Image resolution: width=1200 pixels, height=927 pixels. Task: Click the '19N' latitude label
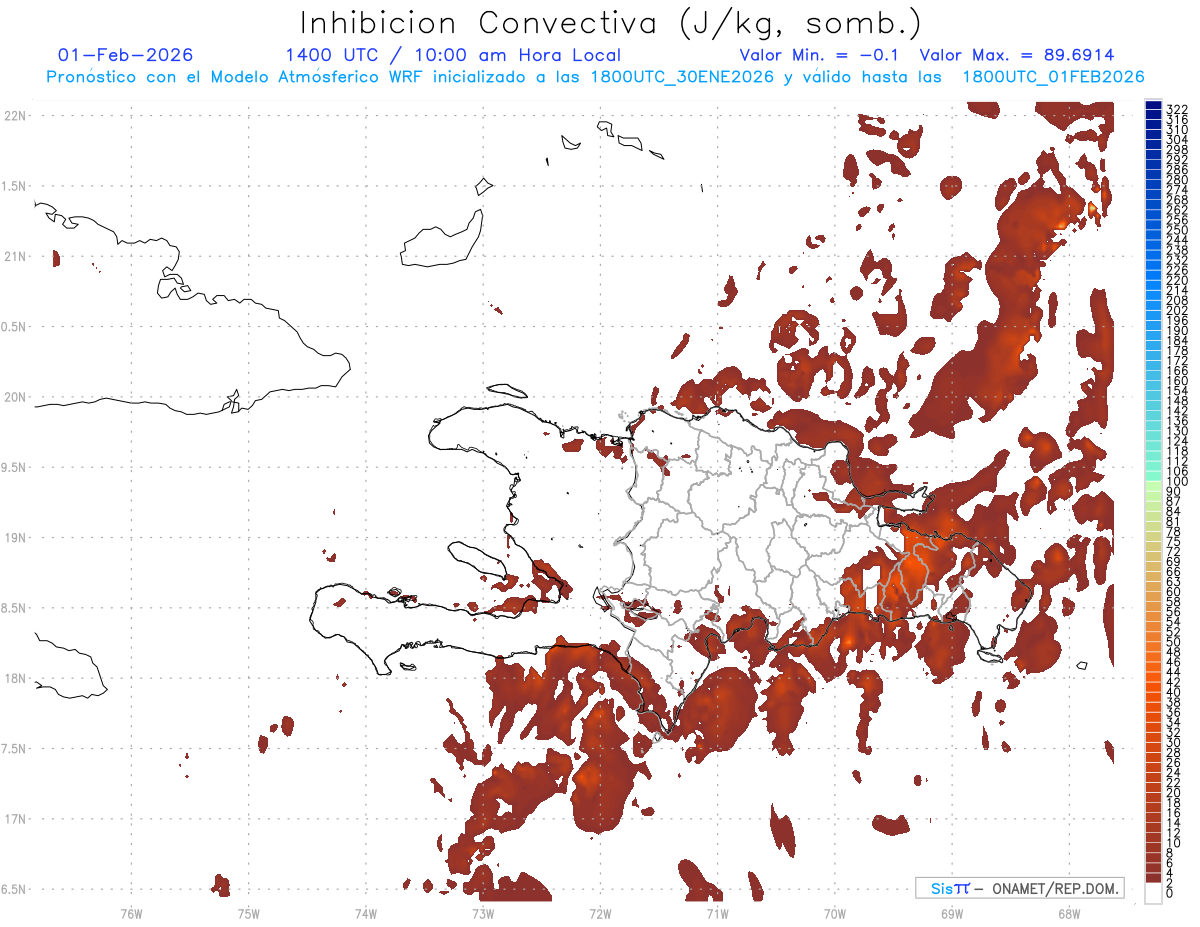[x=15, y=538]
